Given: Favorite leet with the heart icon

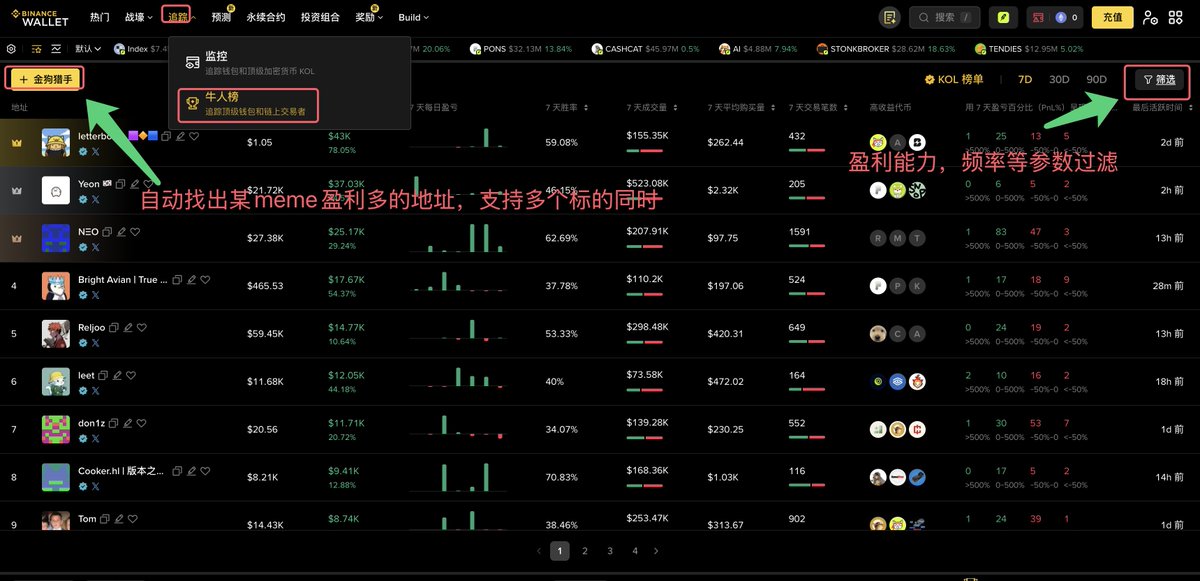Looking at the screenshot, I should (131, 375).
